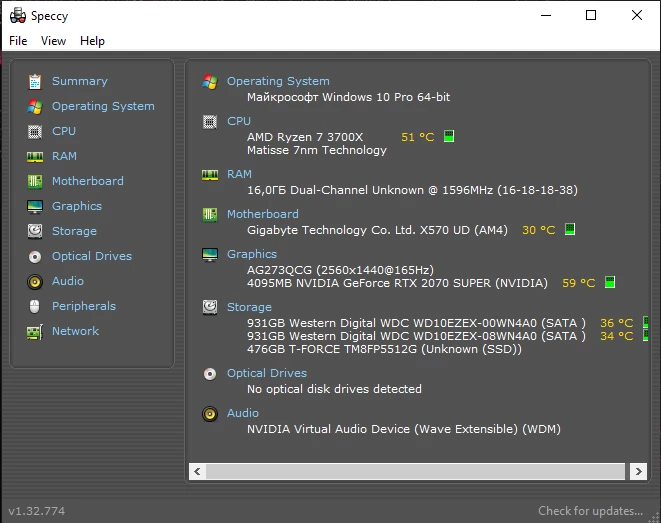Click the 30 °C motherboard temperature value
661x523 pixels.
pyautogui.click(x=538, y=230)
